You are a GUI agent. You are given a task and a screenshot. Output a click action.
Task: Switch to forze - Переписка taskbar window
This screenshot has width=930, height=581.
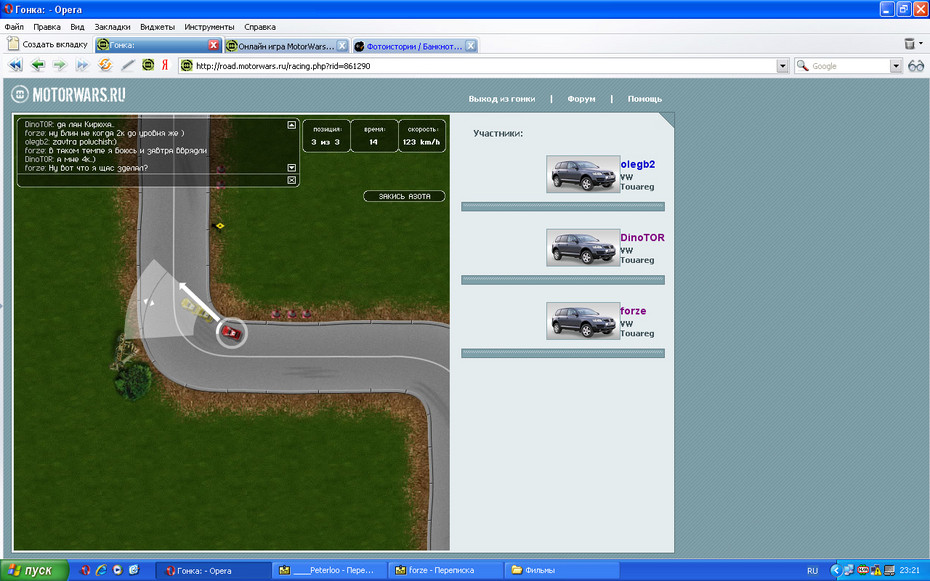click(x=446, y=570)
